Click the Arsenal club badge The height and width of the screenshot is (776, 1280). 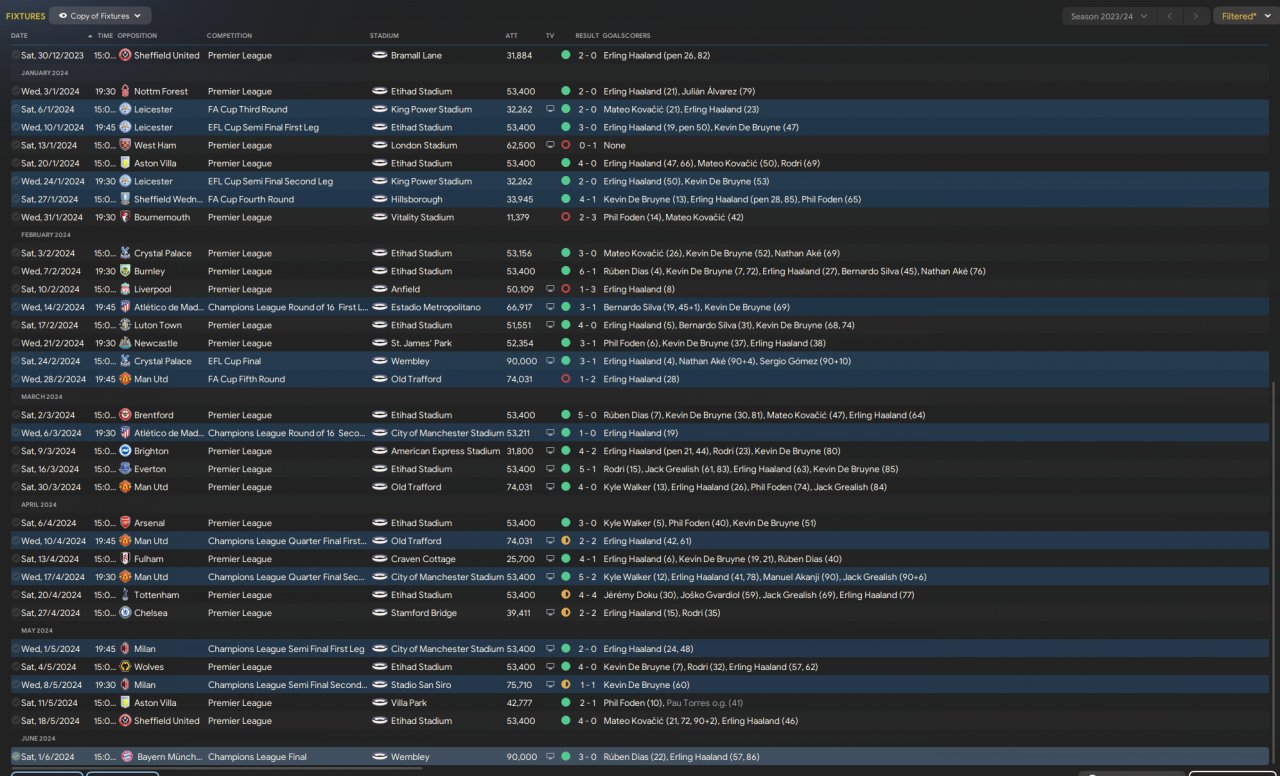pyautogui.click(x=125, y=523)
